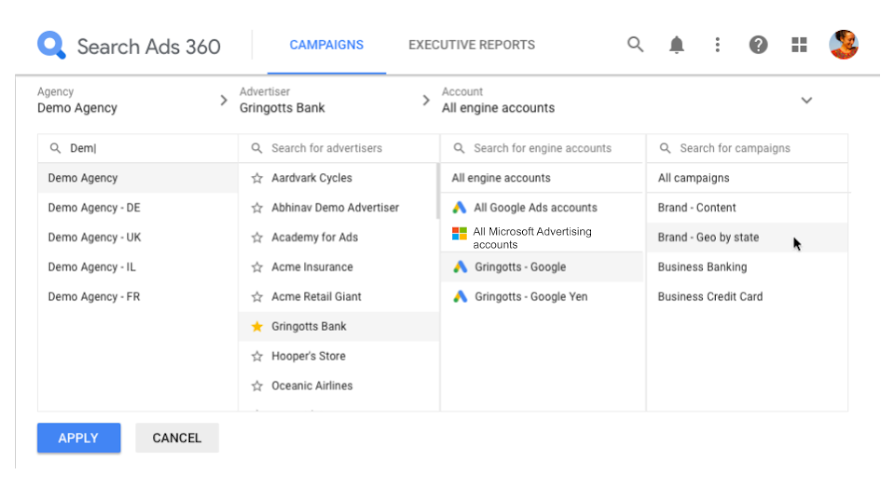Open the help question mark icon
Screen dimensions: 895x503
tap(758, 45)
